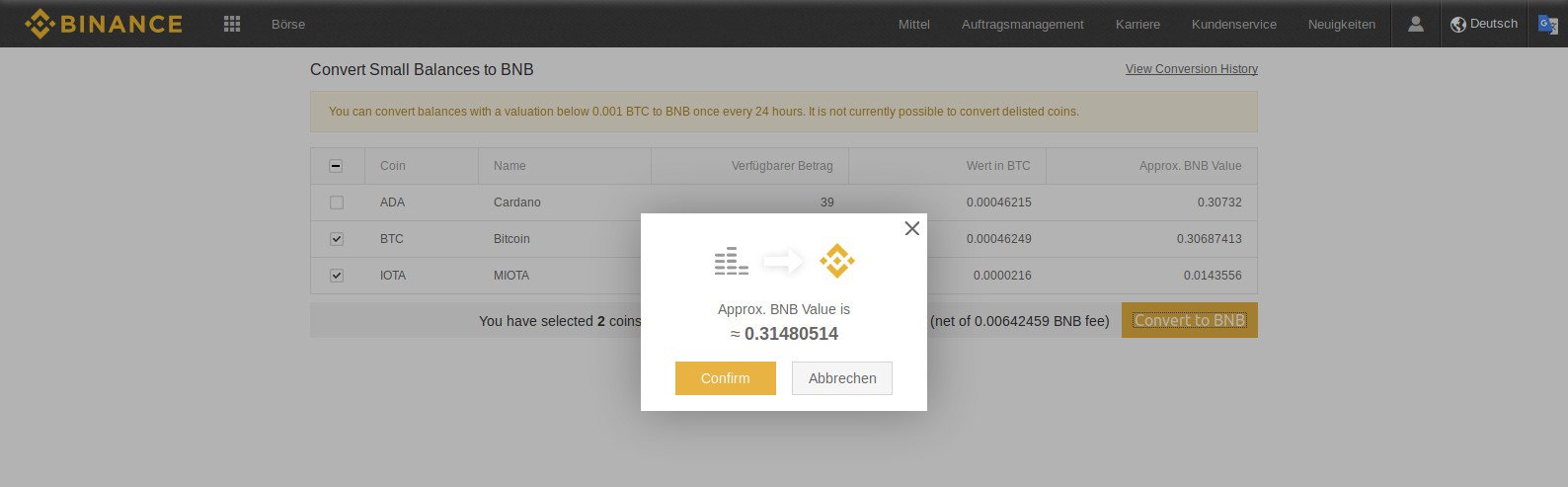Close the confirmation dialog with X
1568x487 pixels.
[x=911, y=228]
